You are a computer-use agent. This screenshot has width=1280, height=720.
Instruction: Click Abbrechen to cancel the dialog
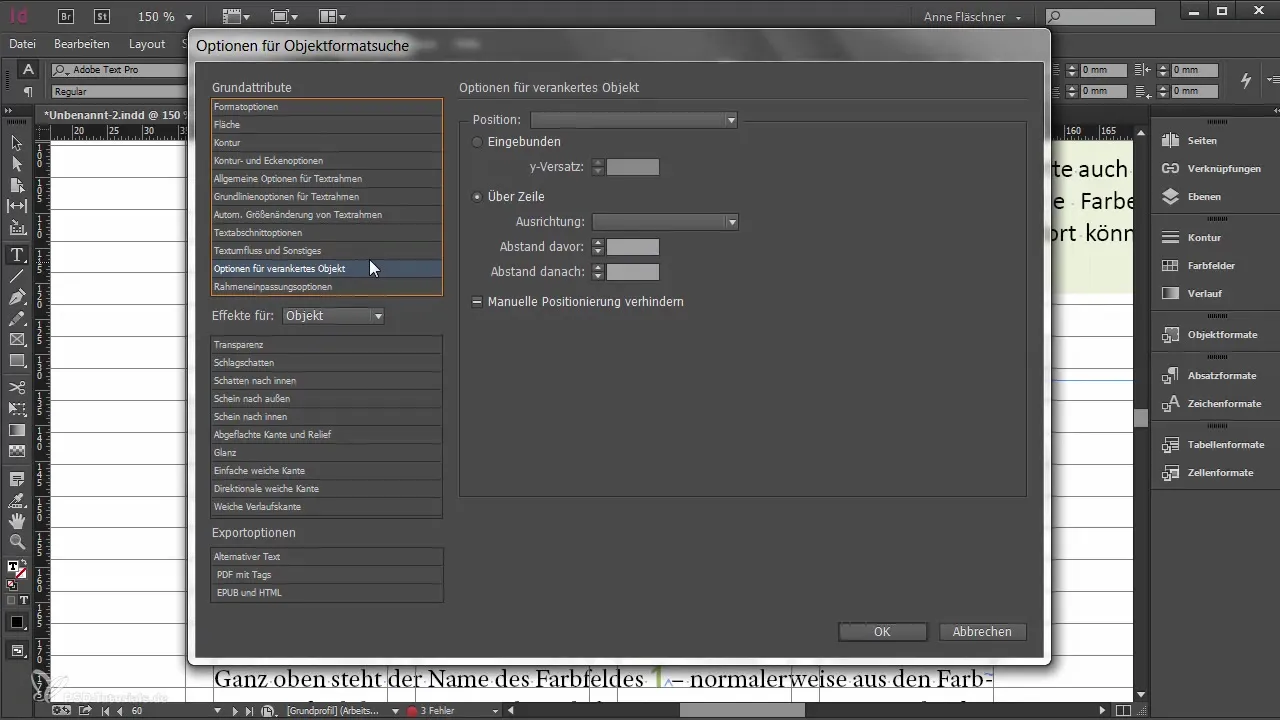point(982,632)
